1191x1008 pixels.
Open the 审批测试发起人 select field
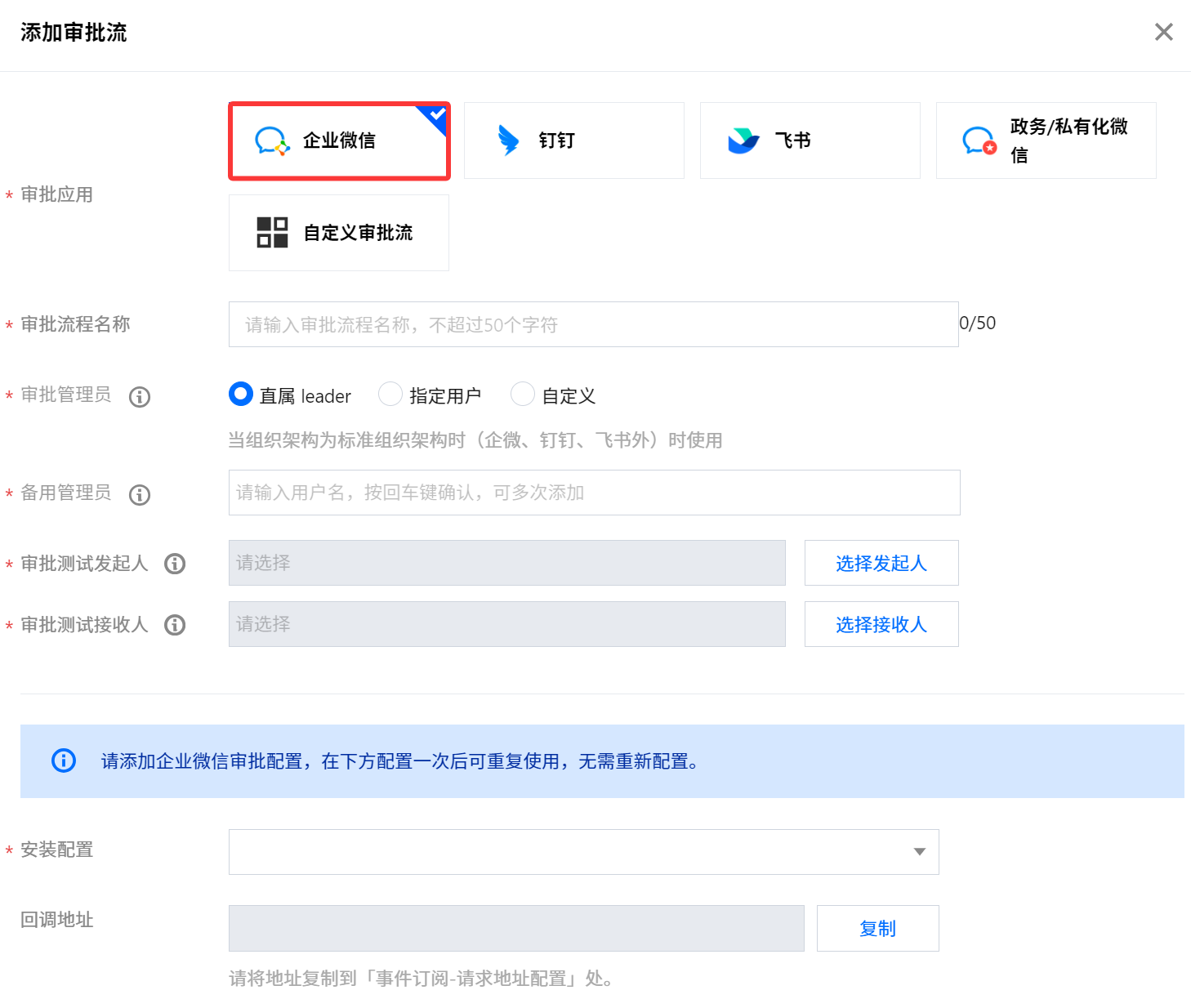(x=506, y=563)
